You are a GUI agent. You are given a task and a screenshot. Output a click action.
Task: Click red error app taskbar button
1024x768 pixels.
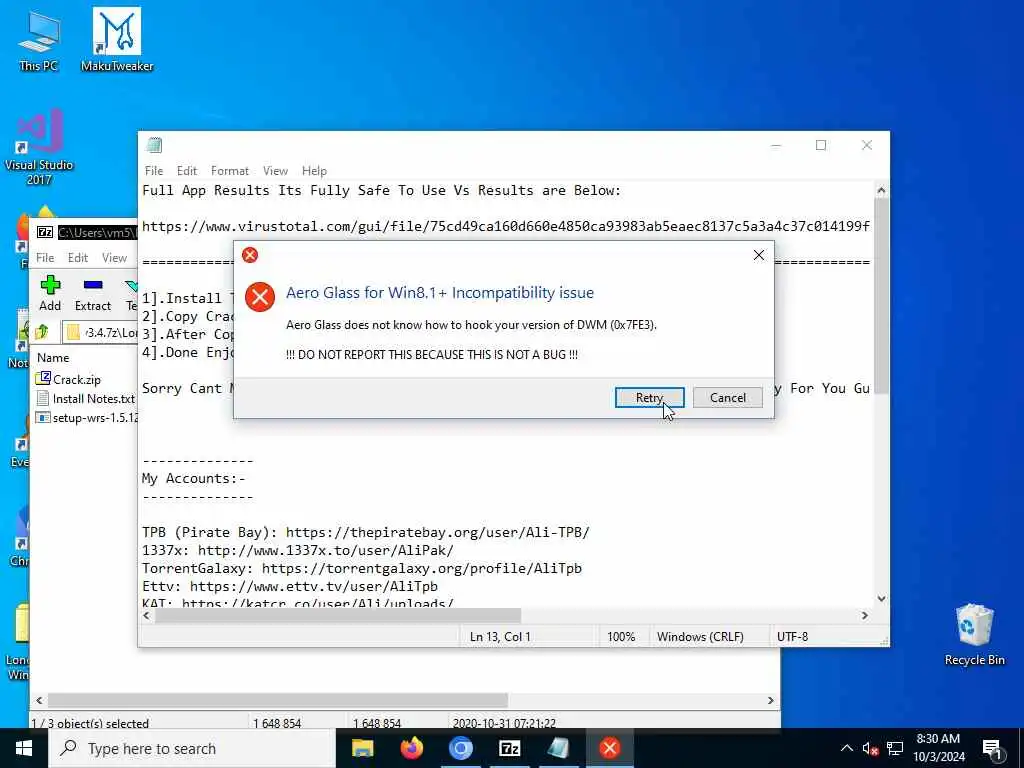tap(609, 748)
